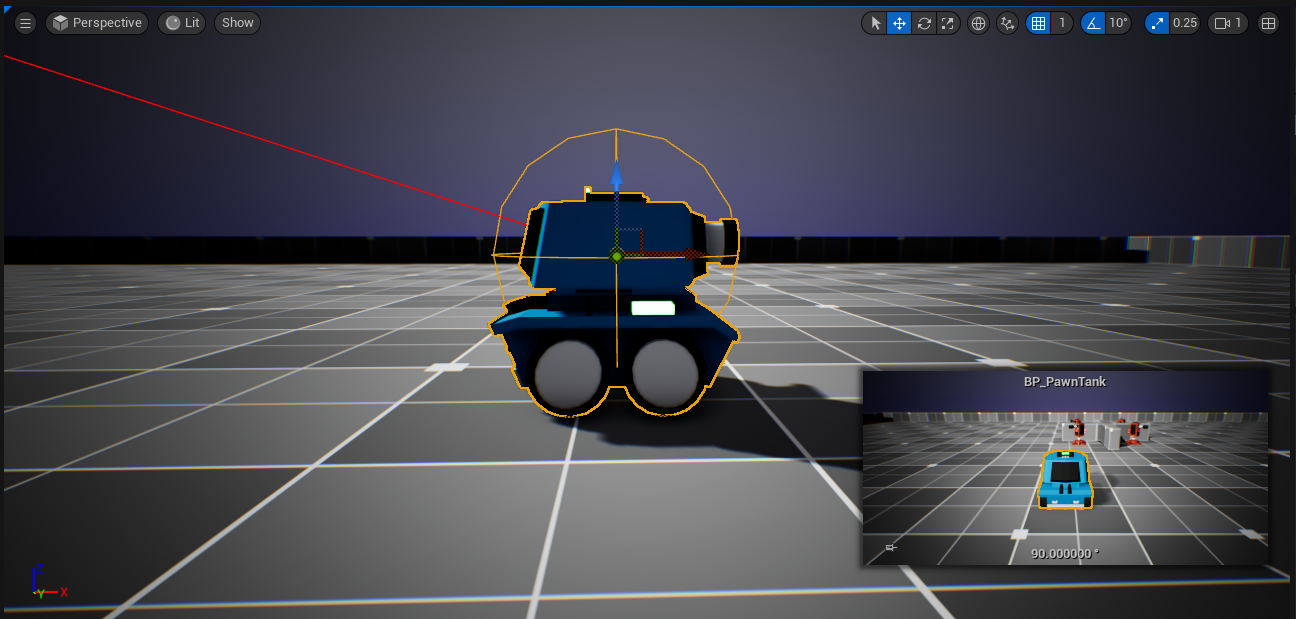Image resolution: width=1296 pixels, height=619 pixels.
Task: Activate the Select objects arrow tool
Action: tap(875, 23)
